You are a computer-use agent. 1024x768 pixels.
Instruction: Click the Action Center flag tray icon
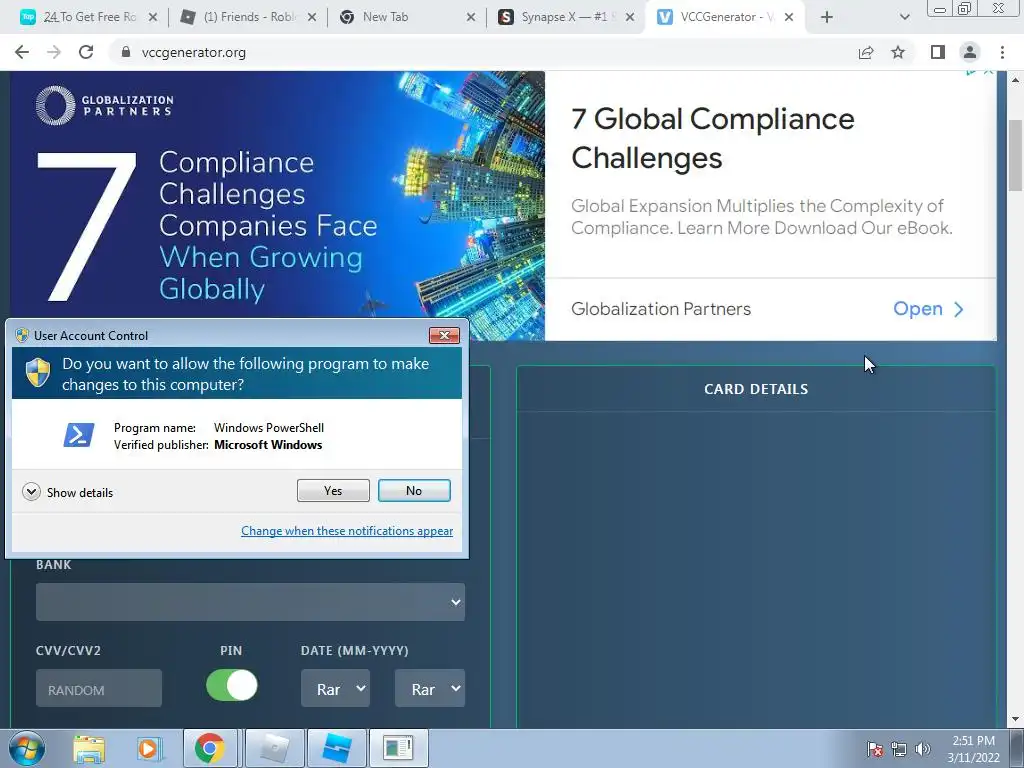pos(875,749)
